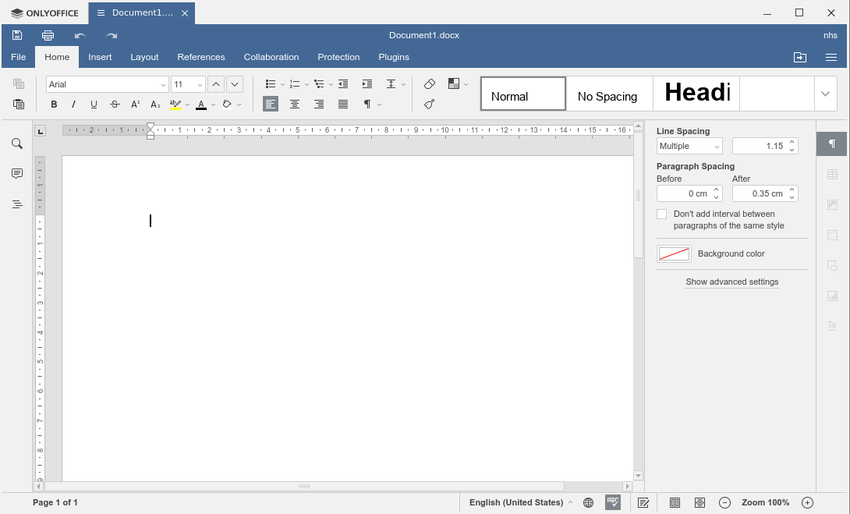Click the Print icon in title bar
850x514 pixels.
pyautogui.click(x=48, y=35)
